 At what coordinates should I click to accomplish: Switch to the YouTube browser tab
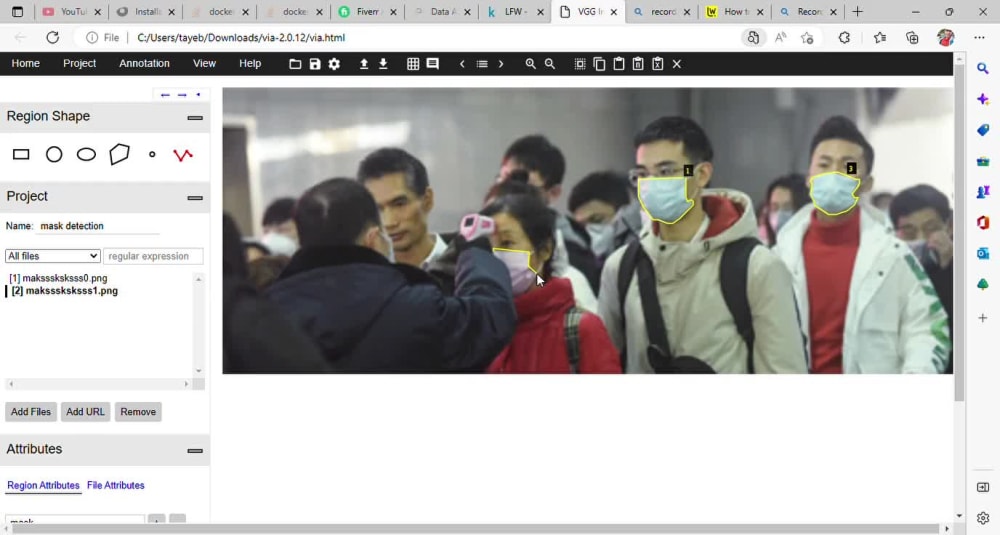71,11
